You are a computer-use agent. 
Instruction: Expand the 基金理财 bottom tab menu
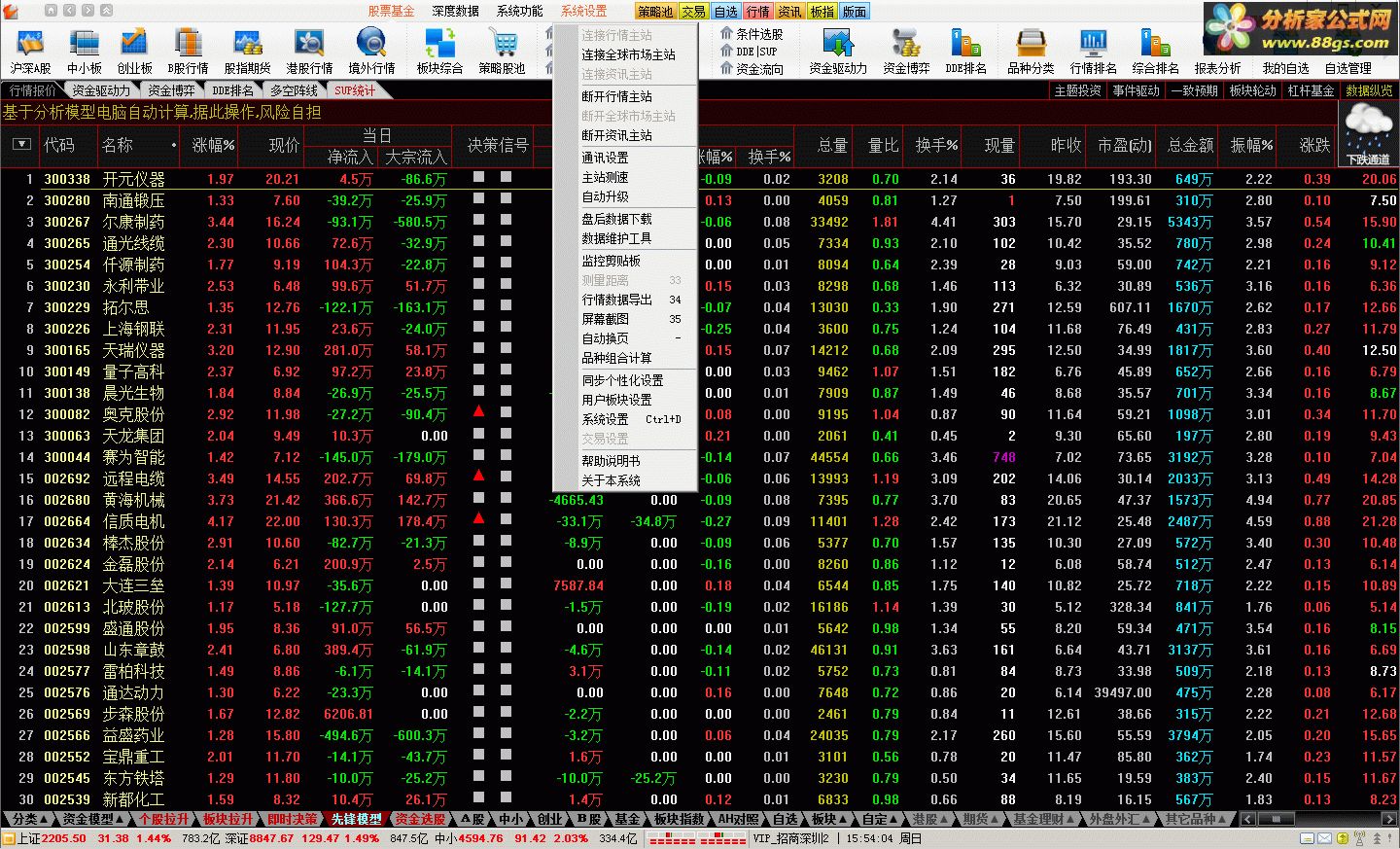[1043, 819]
